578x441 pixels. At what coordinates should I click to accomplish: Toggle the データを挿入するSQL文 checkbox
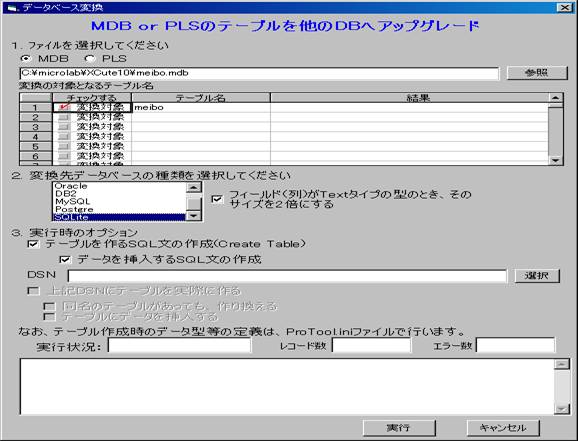pos(65,260)
